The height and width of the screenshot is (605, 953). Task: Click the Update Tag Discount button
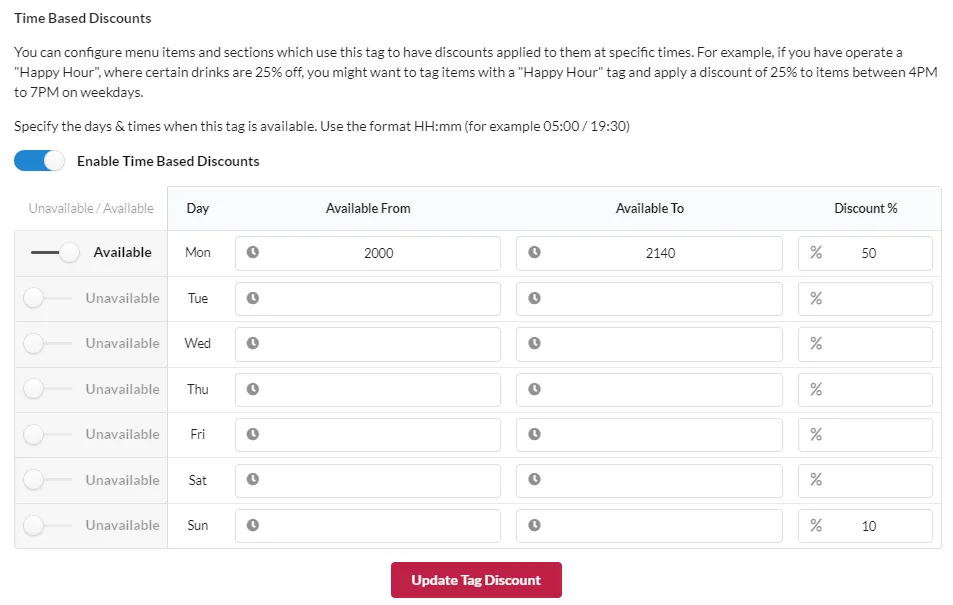(x=476, y=580)
